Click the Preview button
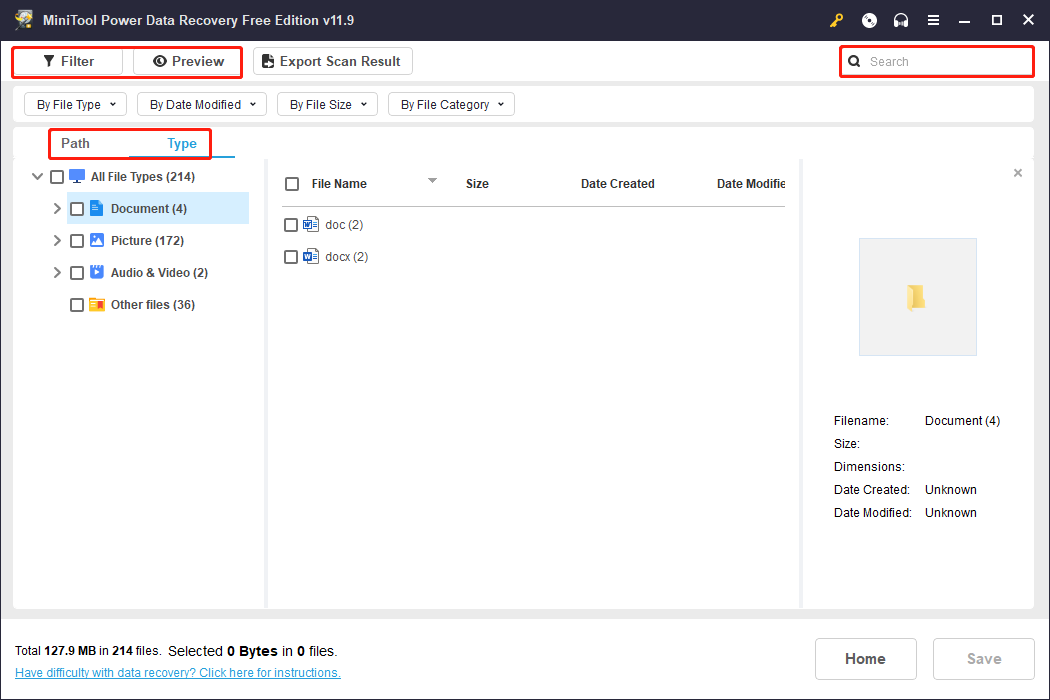1050x700 pixels. (x=188, y=61)
